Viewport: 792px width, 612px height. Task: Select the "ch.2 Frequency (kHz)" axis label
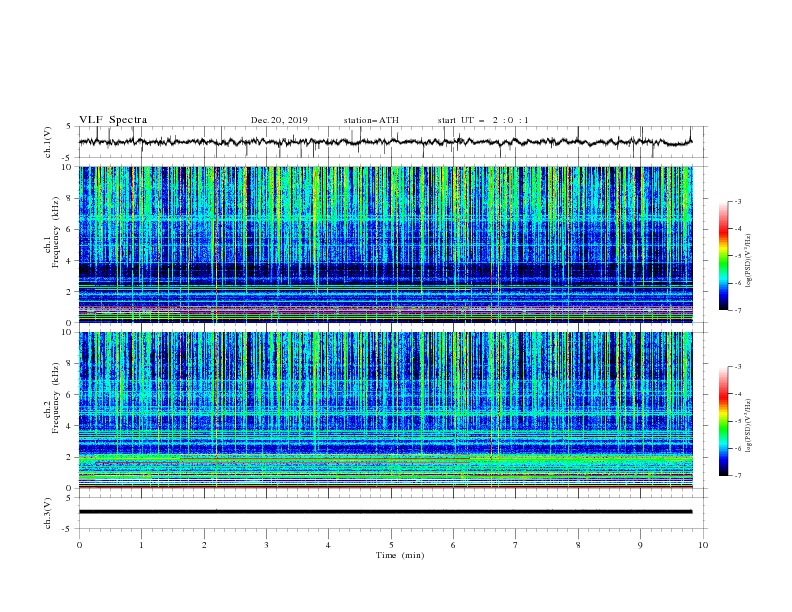(52, 398)
